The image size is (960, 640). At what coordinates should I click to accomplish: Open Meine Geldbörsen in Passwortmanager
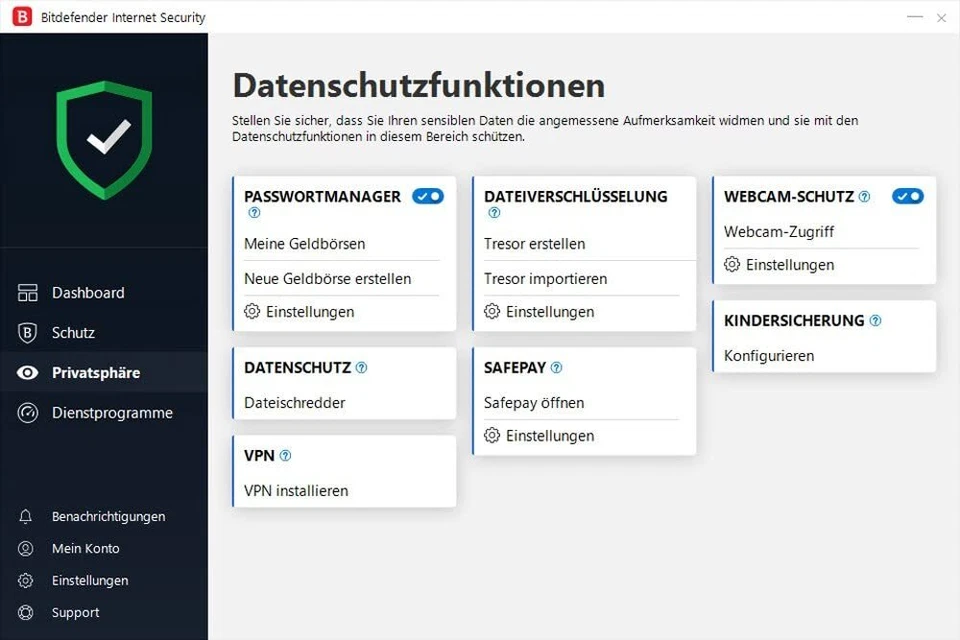point(305,243)
